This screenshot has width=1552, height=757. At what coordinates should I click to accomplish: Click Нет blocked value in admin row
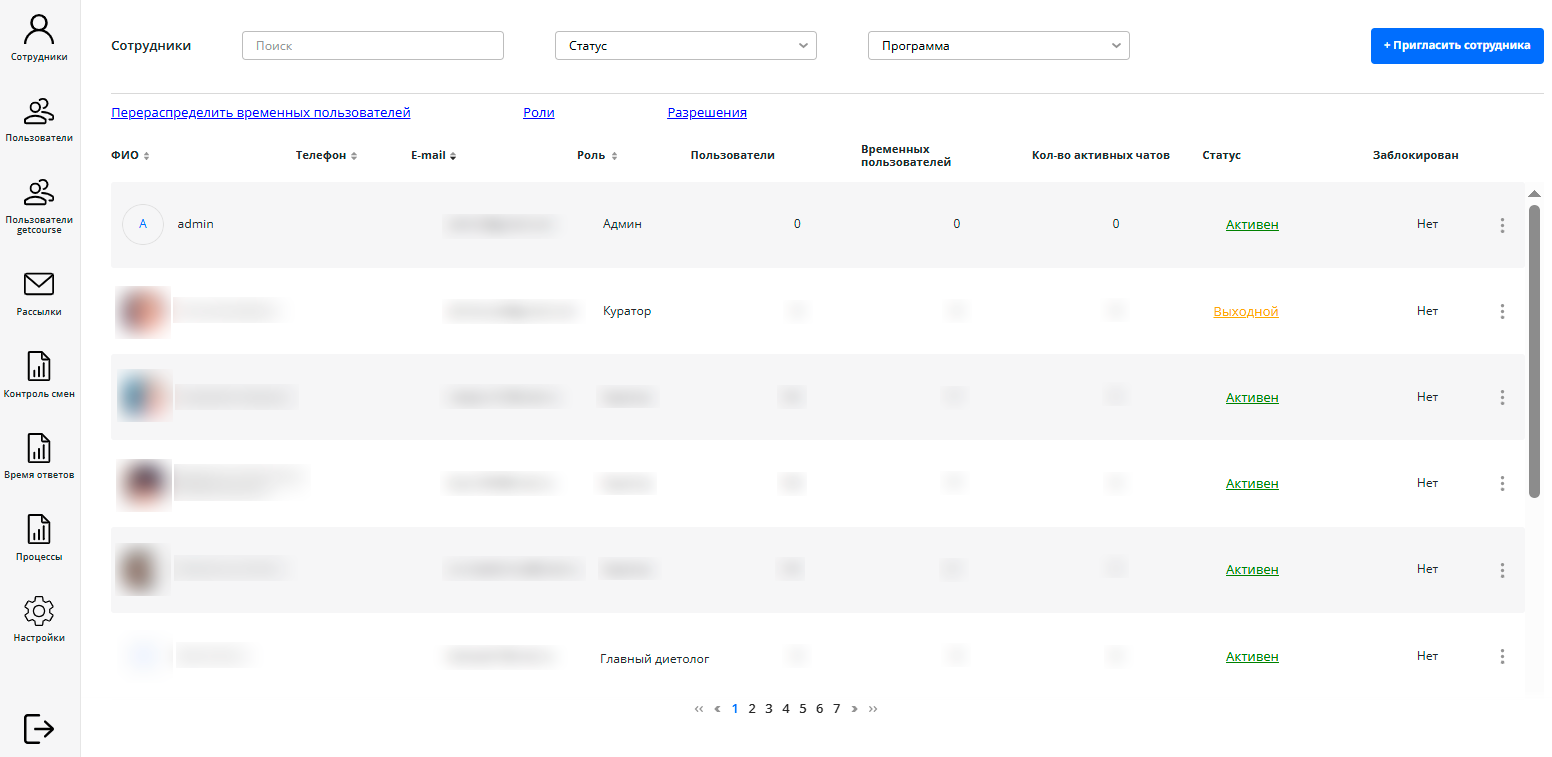[1427, 224]
